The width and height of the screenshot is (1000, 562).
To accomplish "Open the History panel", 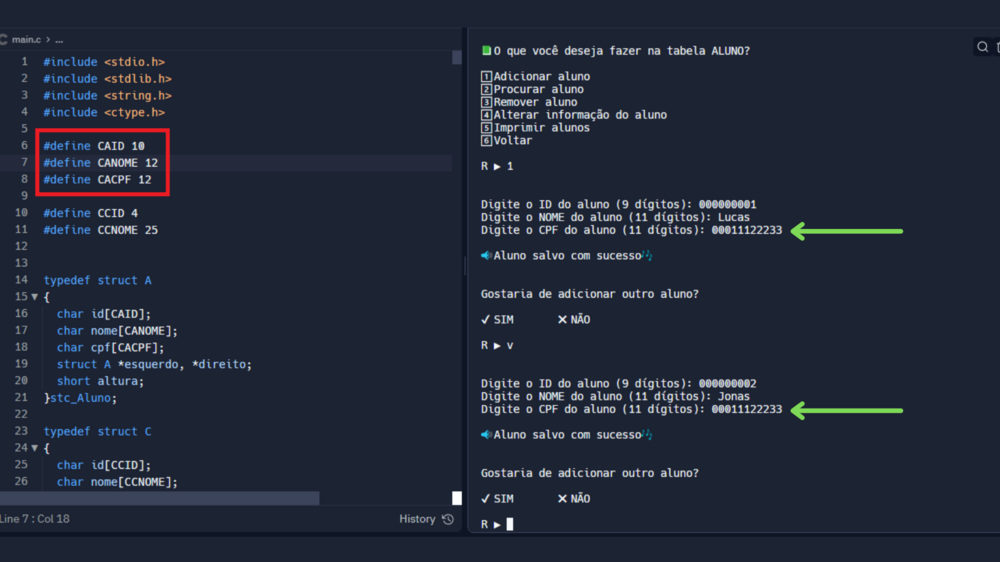I will point(417,519).
